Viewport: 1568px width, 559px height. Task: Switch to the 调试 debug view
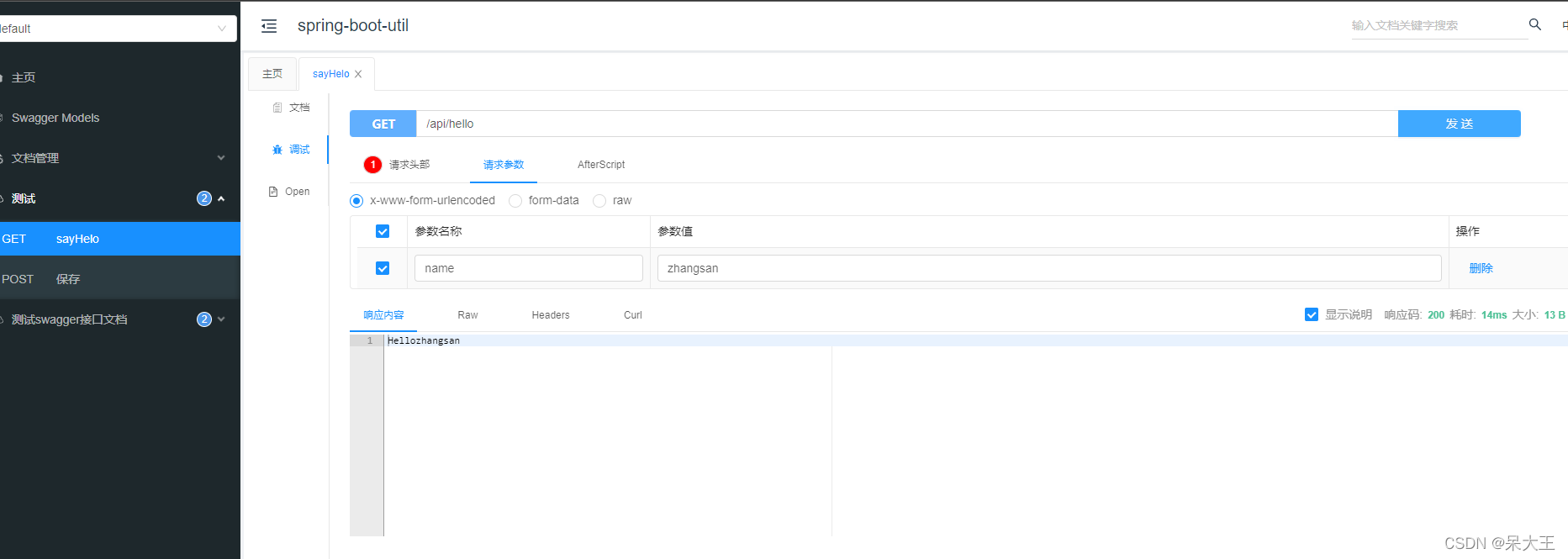pyautogui.click(x=291, y=150)
